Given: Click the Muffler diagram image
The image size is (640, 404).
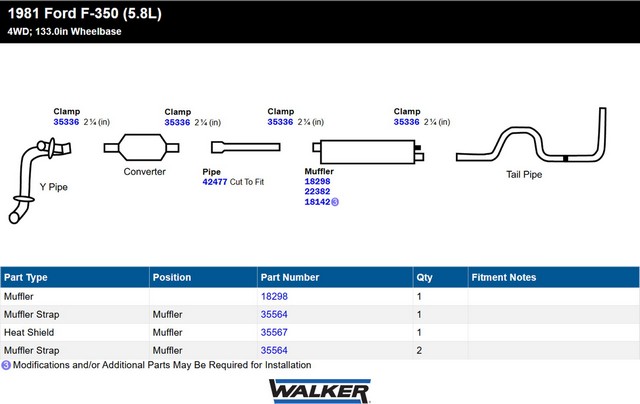Looking at the screenshot, I should tap(368, 152).
